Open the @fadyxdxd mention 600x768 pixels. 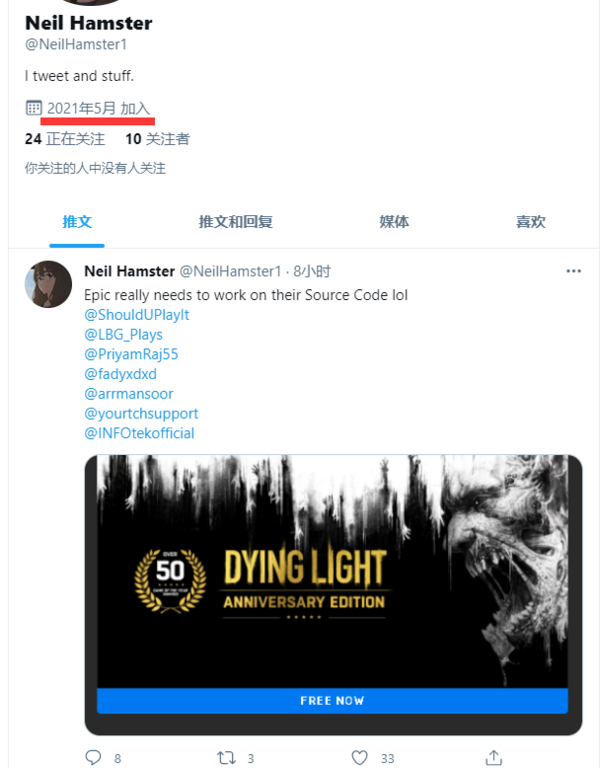120,374
